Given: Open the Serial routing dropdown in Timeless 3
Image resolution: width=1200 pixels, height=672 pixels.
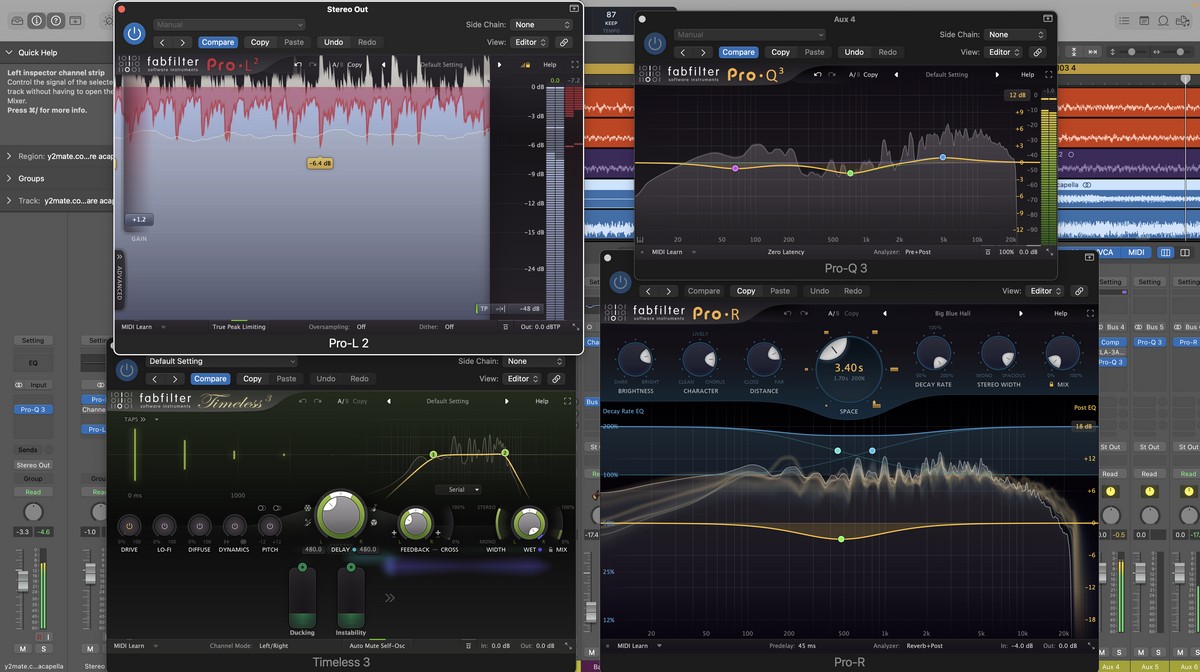Looking at the screenshot, I should (x=458, y=489).
